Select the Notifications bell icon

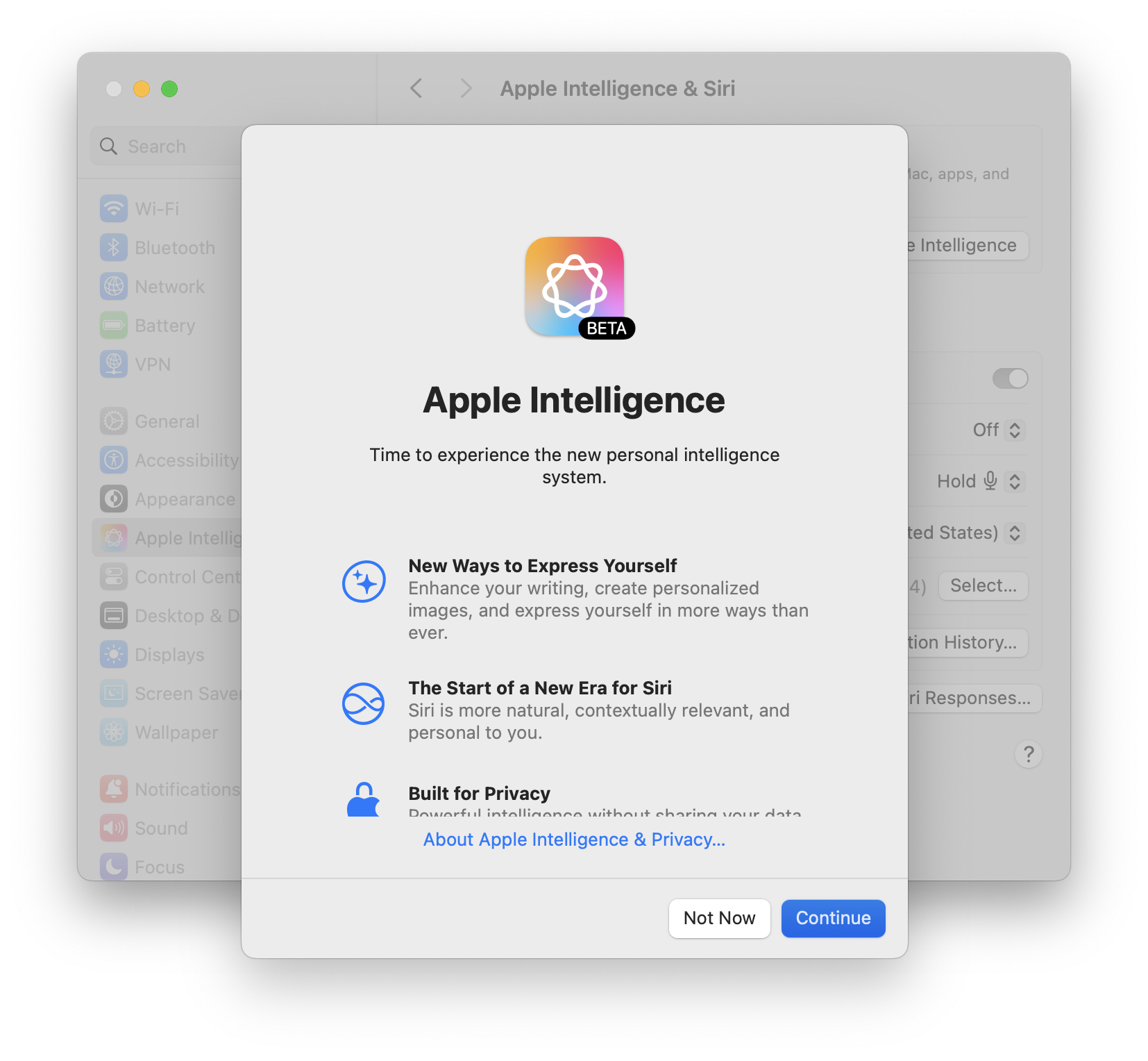(x=114, y=789)
